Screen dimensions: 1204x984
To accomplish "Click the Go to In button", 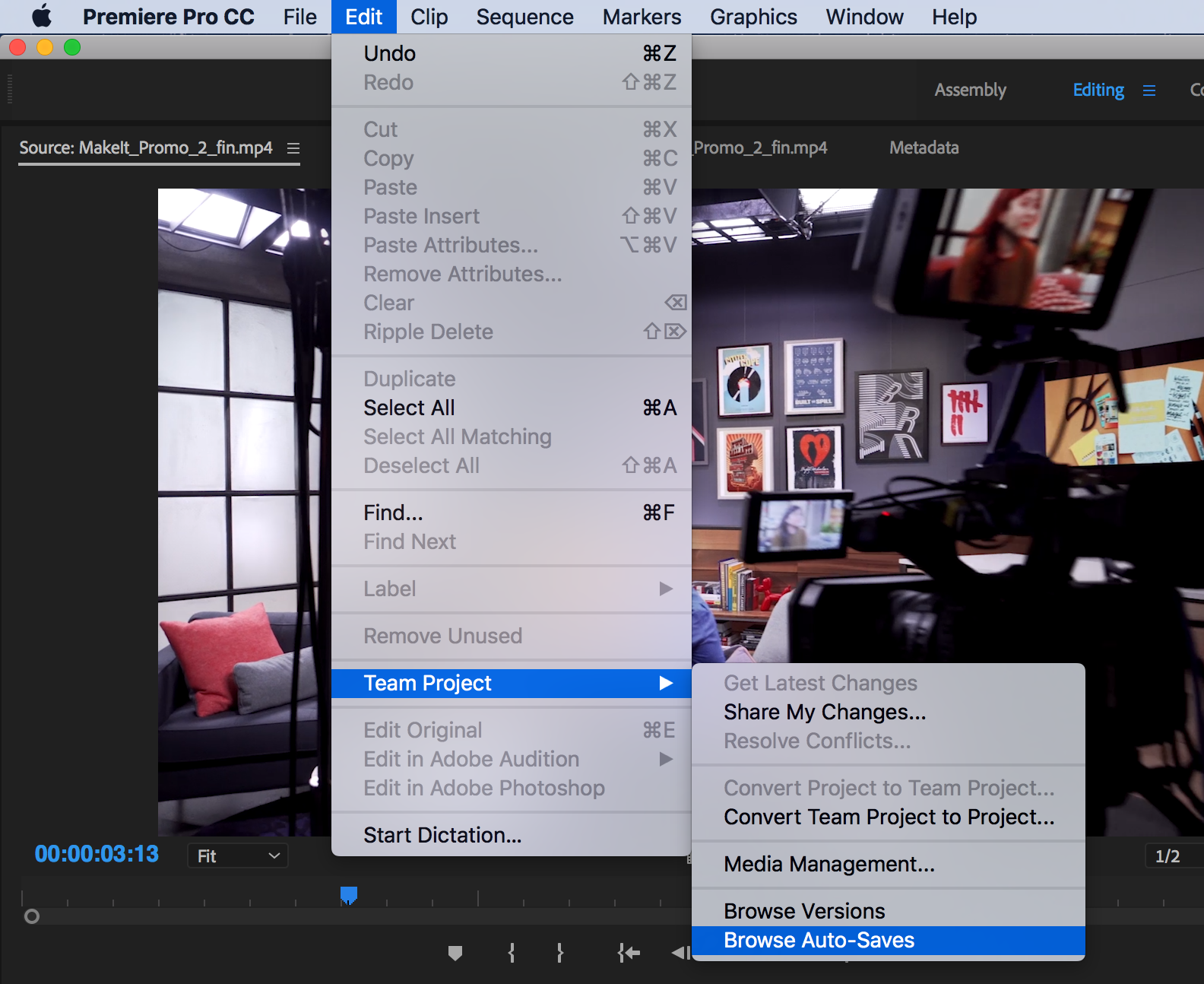I will pyautogui.click(x=629, y=953).
